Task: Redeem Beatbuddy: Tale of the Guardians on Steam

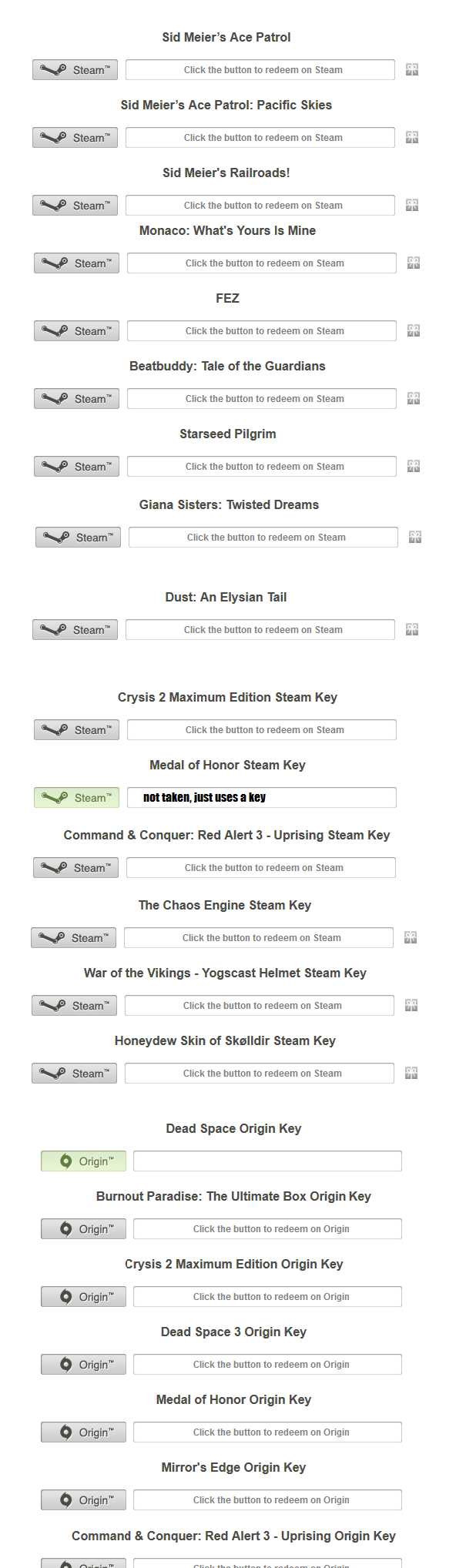Action: point(76,399)
